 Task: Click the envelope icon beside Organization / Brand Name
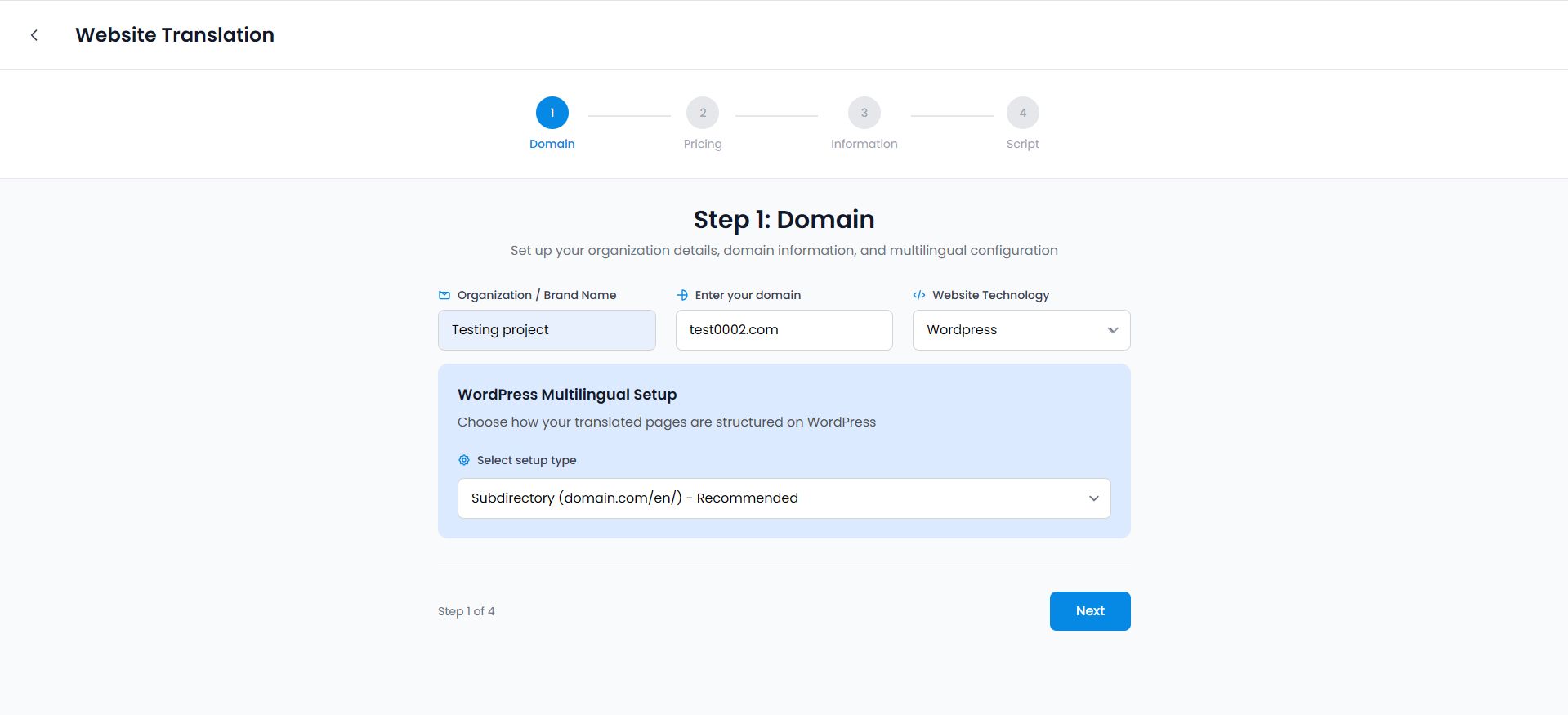pyautogui.click(x=444, y=295)
